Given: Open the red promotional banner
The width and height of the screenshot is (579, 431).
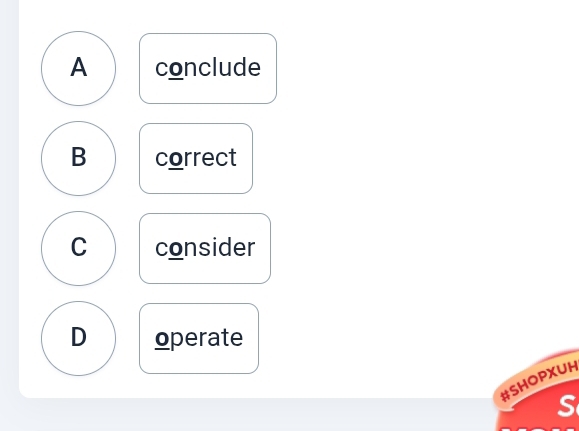Looking at the screenshot, I should click(539, 392).
